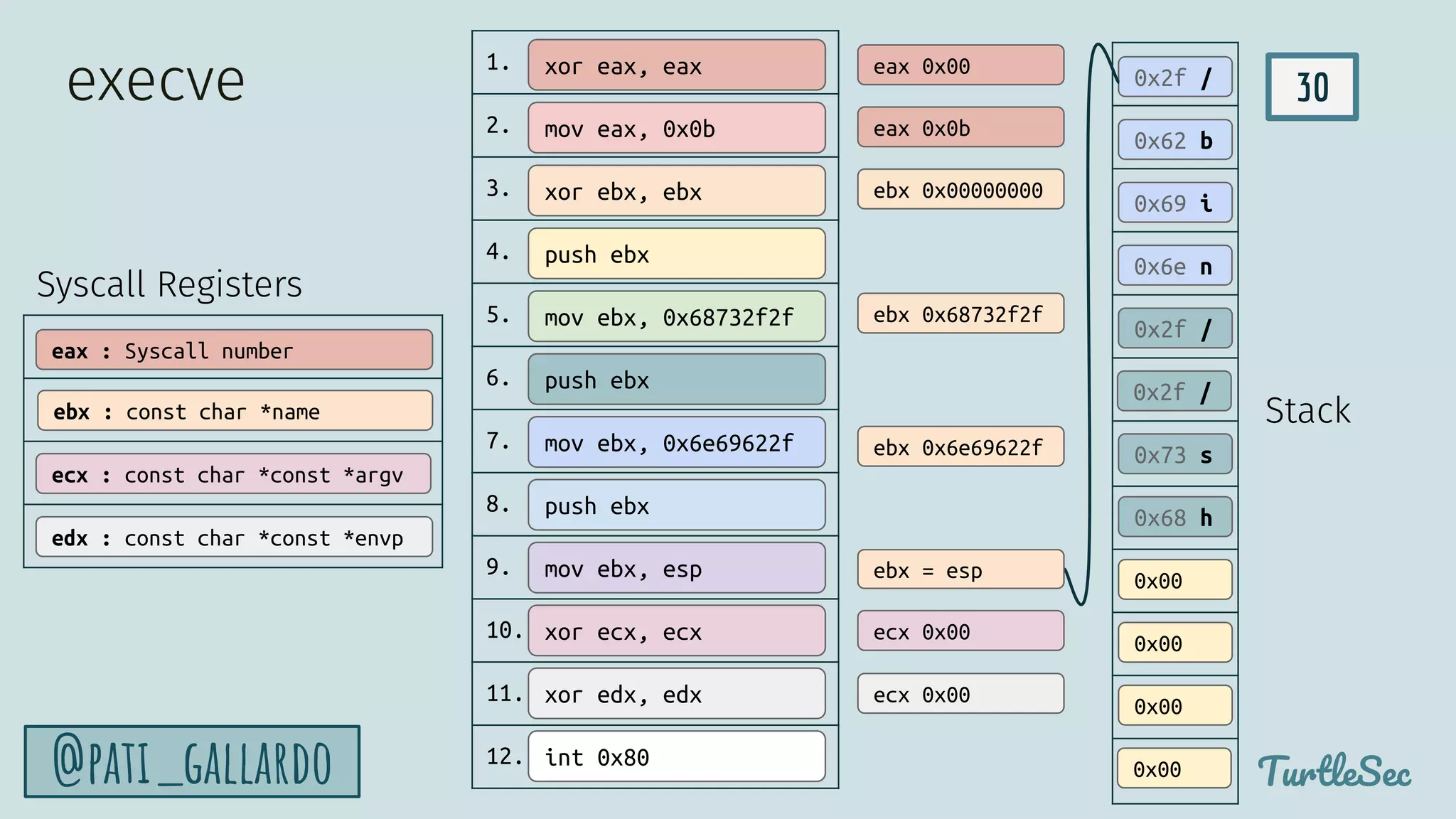The image size is (1456, 819).
Task: Click the 'xor eax, eax' instruction box
Action: (676, 65)
